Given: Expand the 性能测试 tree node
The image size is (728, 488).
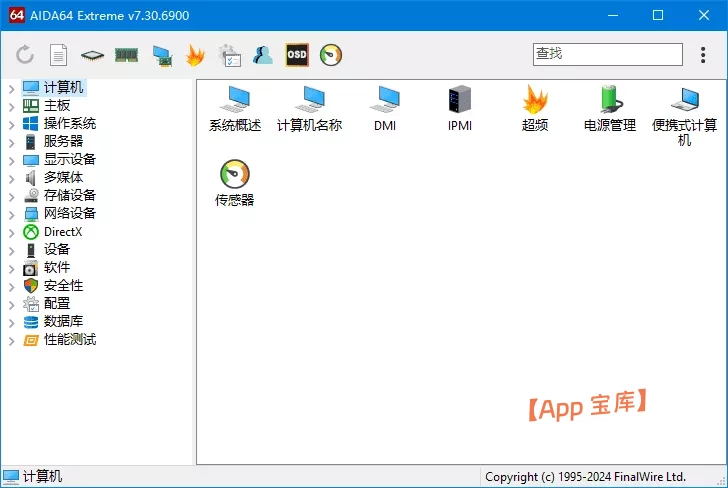Looking at the screenshot, I should click(12, 341).
